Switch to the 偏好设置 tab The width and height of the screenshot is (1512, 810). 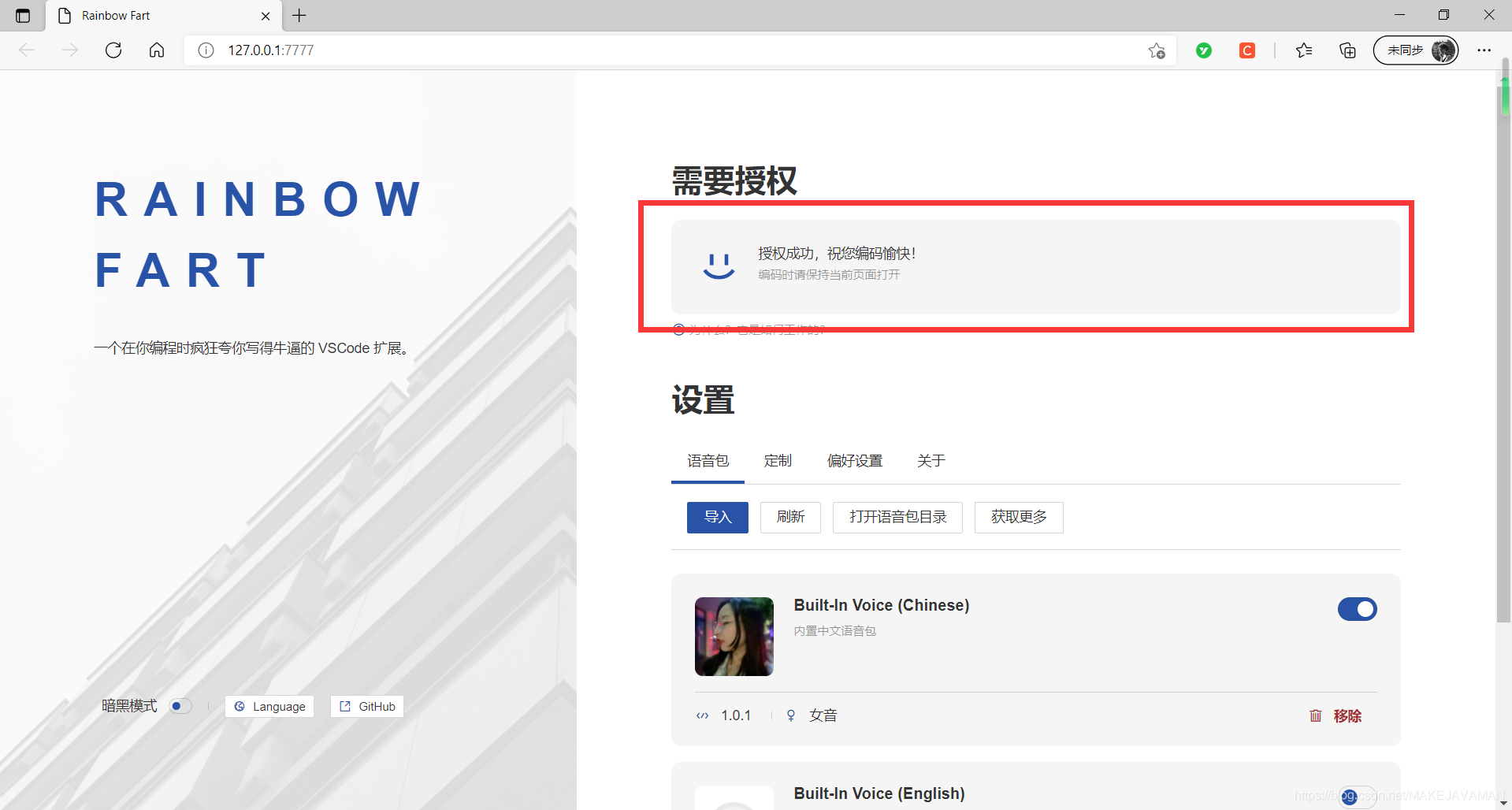pos(855,461)
